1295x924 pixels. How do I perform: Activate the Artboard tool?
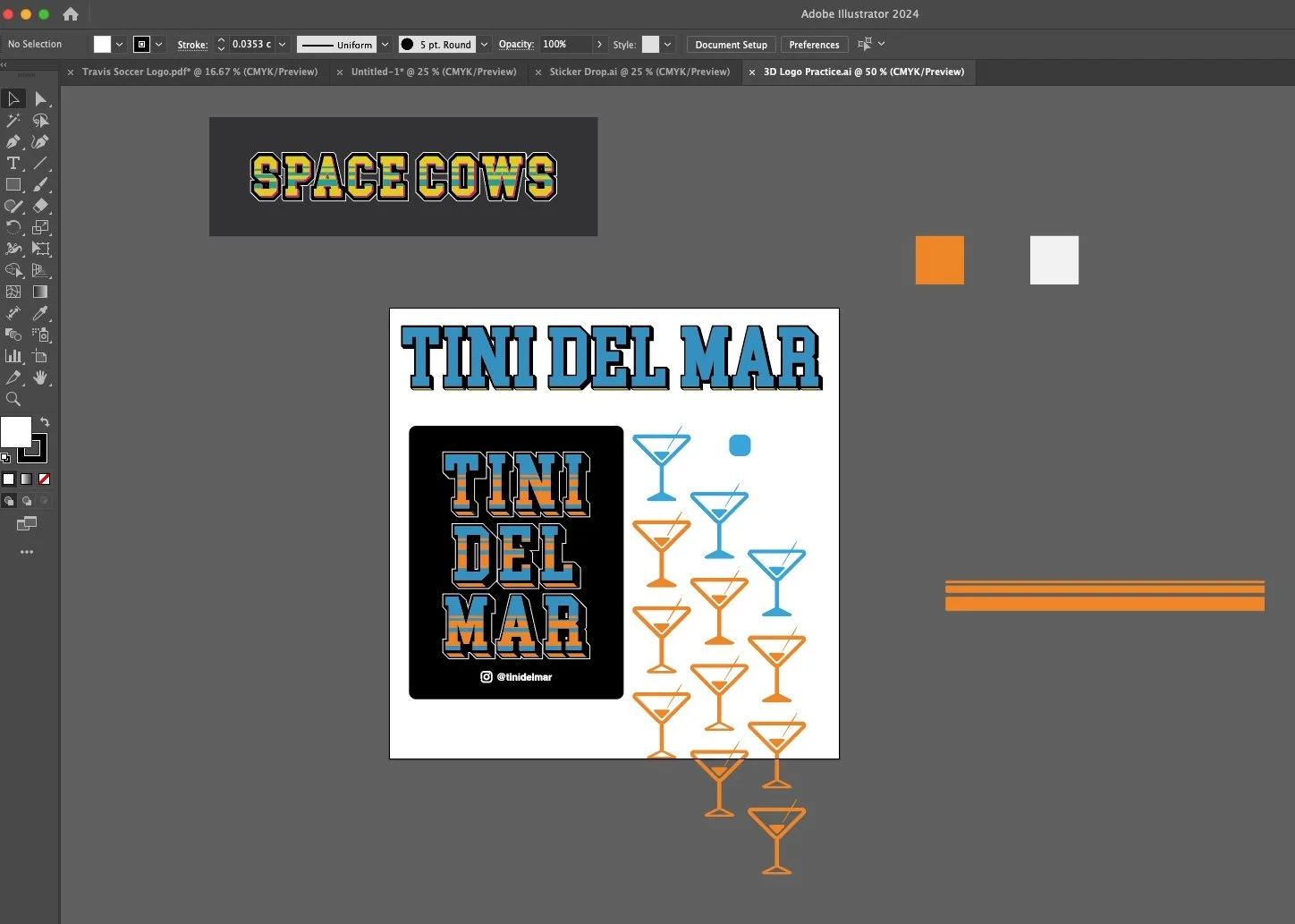40,357
